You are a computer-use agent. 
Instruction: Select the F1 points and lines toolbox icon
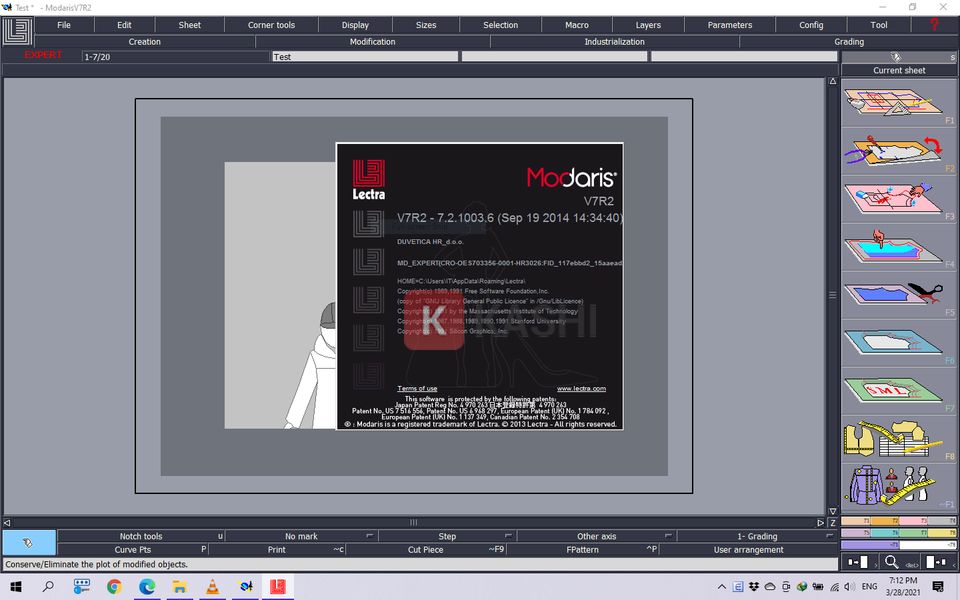click(x=897, y=103)
